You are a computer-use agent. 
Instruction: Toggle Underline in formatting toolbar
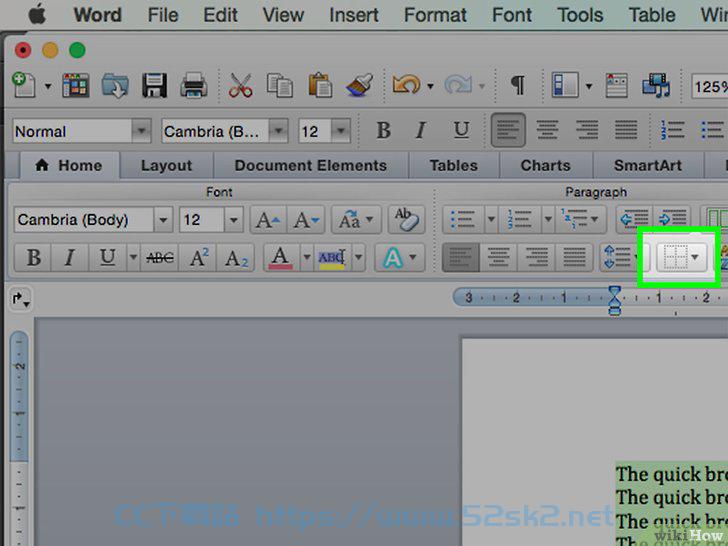click(461, 130)
